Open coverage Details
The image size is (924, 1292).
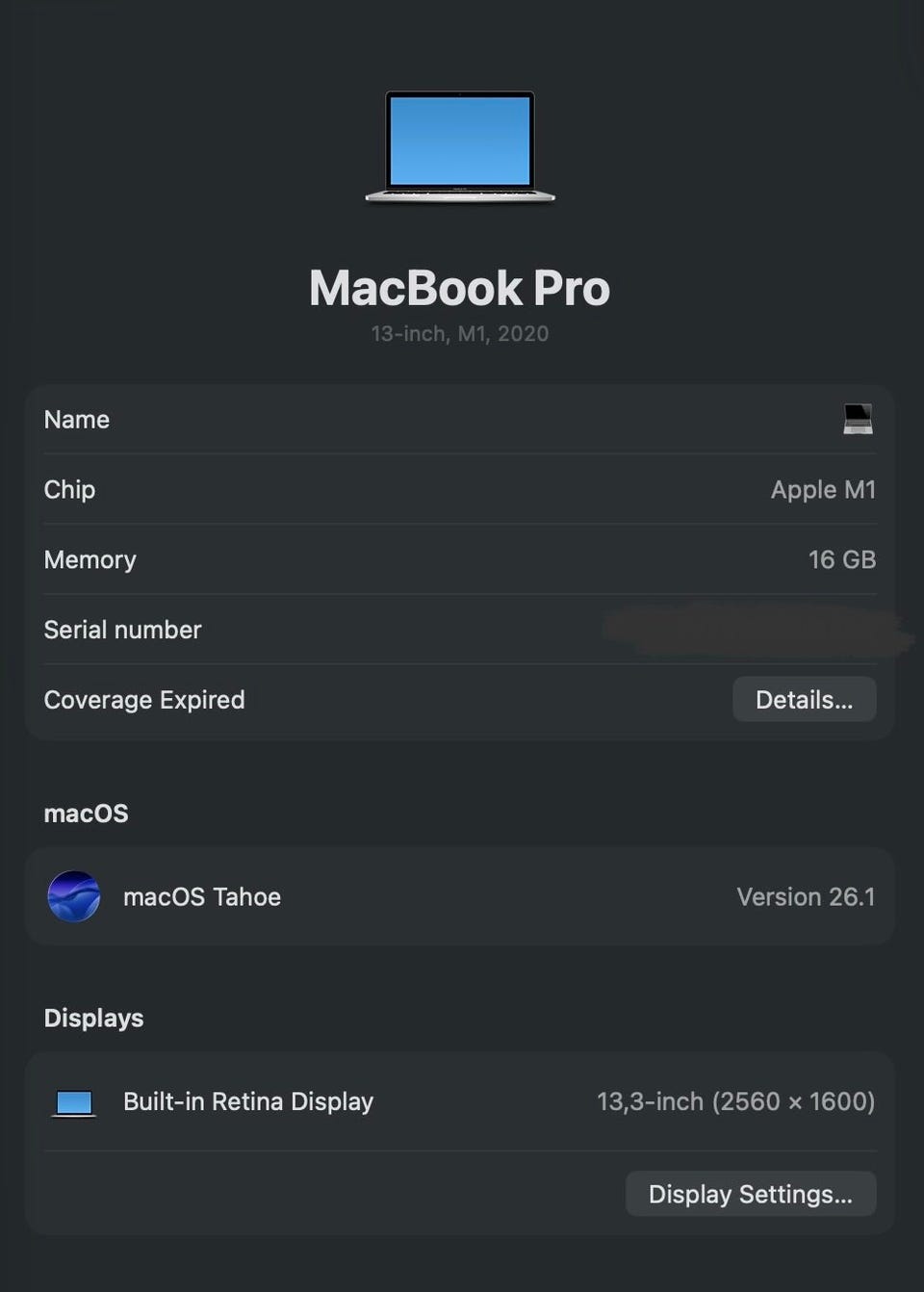coord(804,699)
